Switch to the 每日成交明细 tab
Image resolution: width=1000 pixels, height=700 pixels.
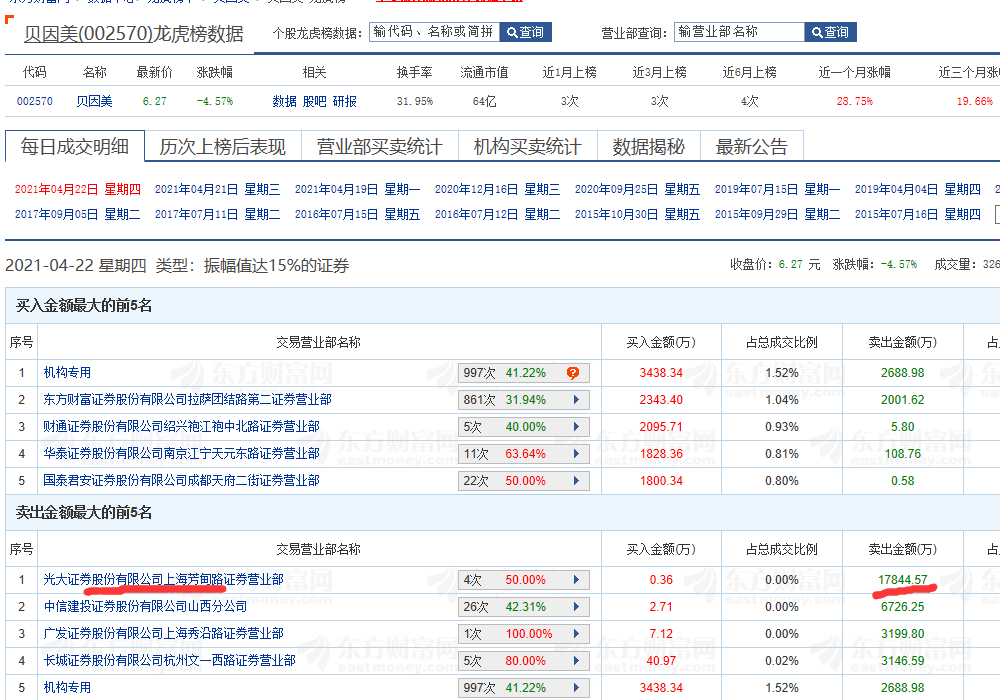[75, 147]
